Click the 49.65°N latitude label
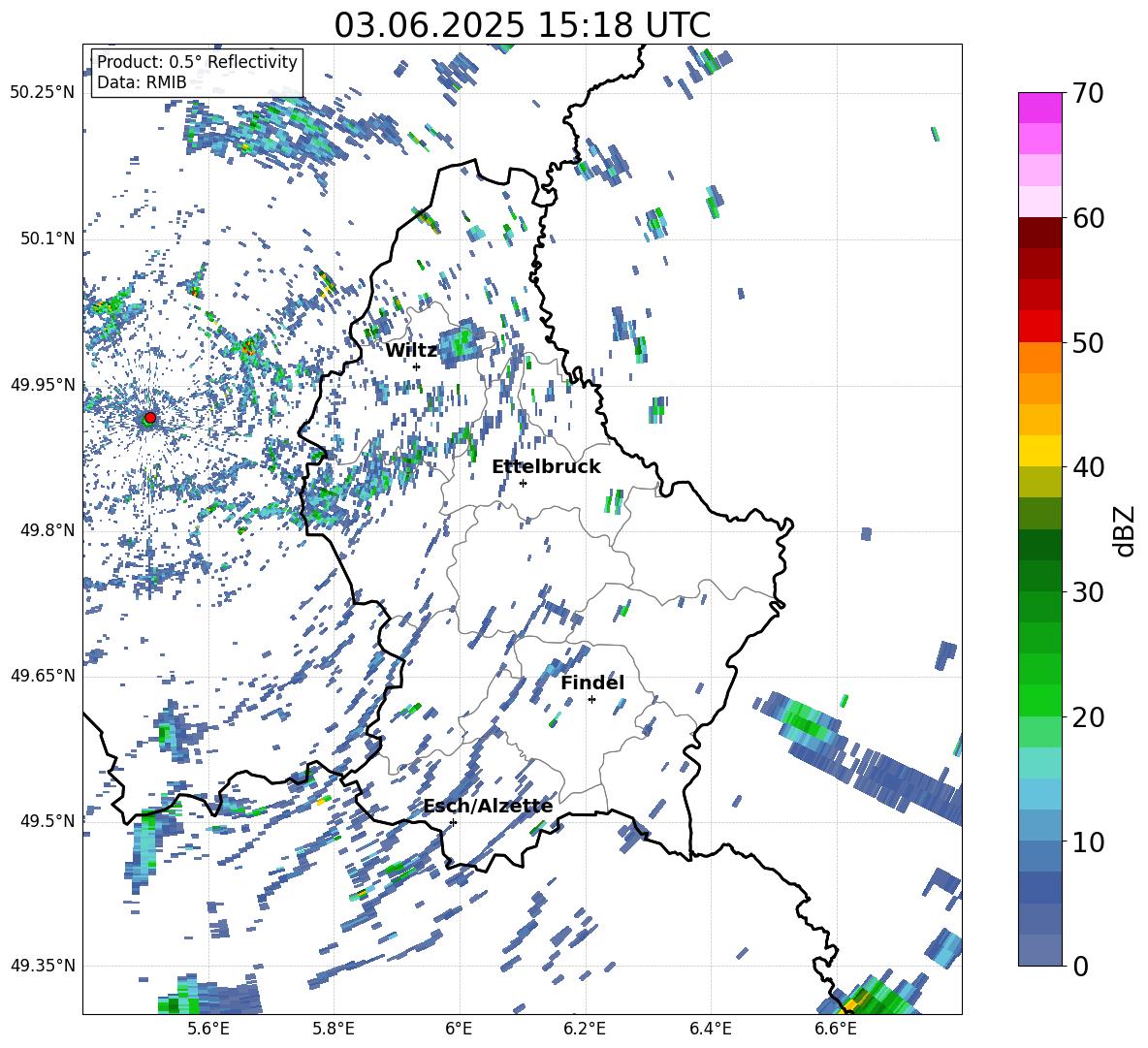This screenshot has width=1148, height=1048. (x=43, y=675)
